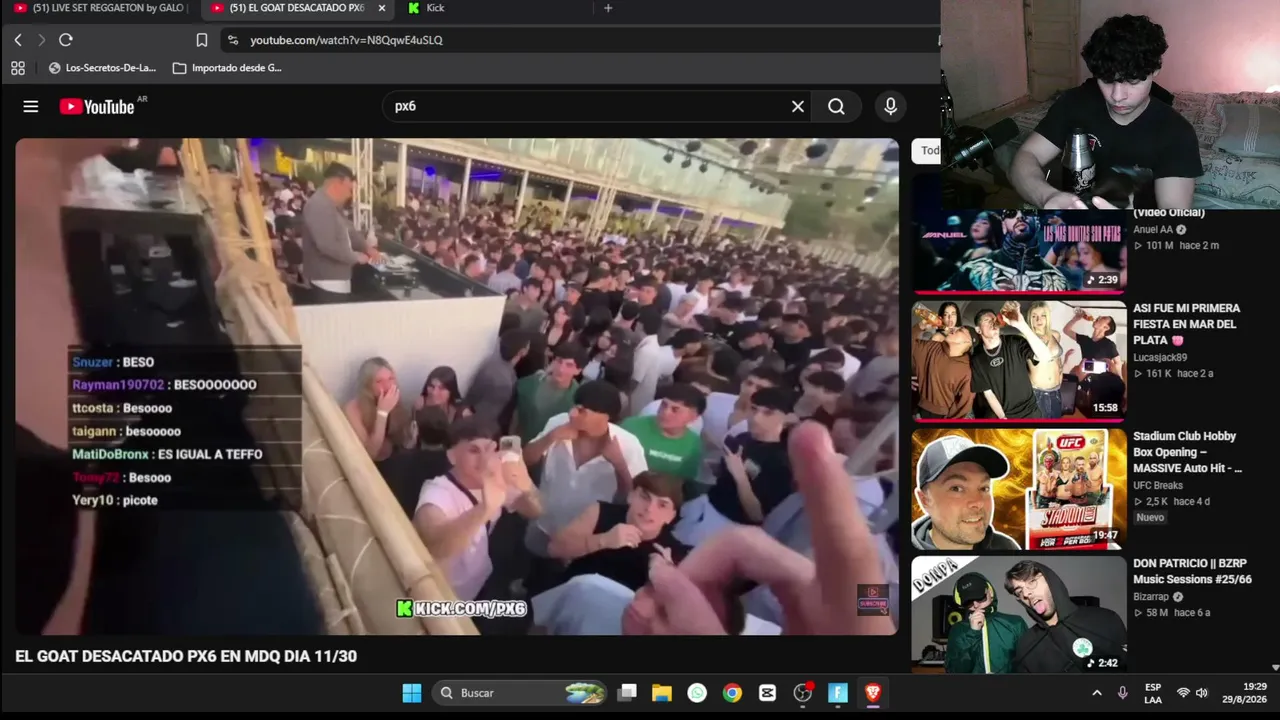Bookmark this page with the bookmark icon
This screenshot has width=1280, height=720.
pyautogui.click(x=202, y=40)
